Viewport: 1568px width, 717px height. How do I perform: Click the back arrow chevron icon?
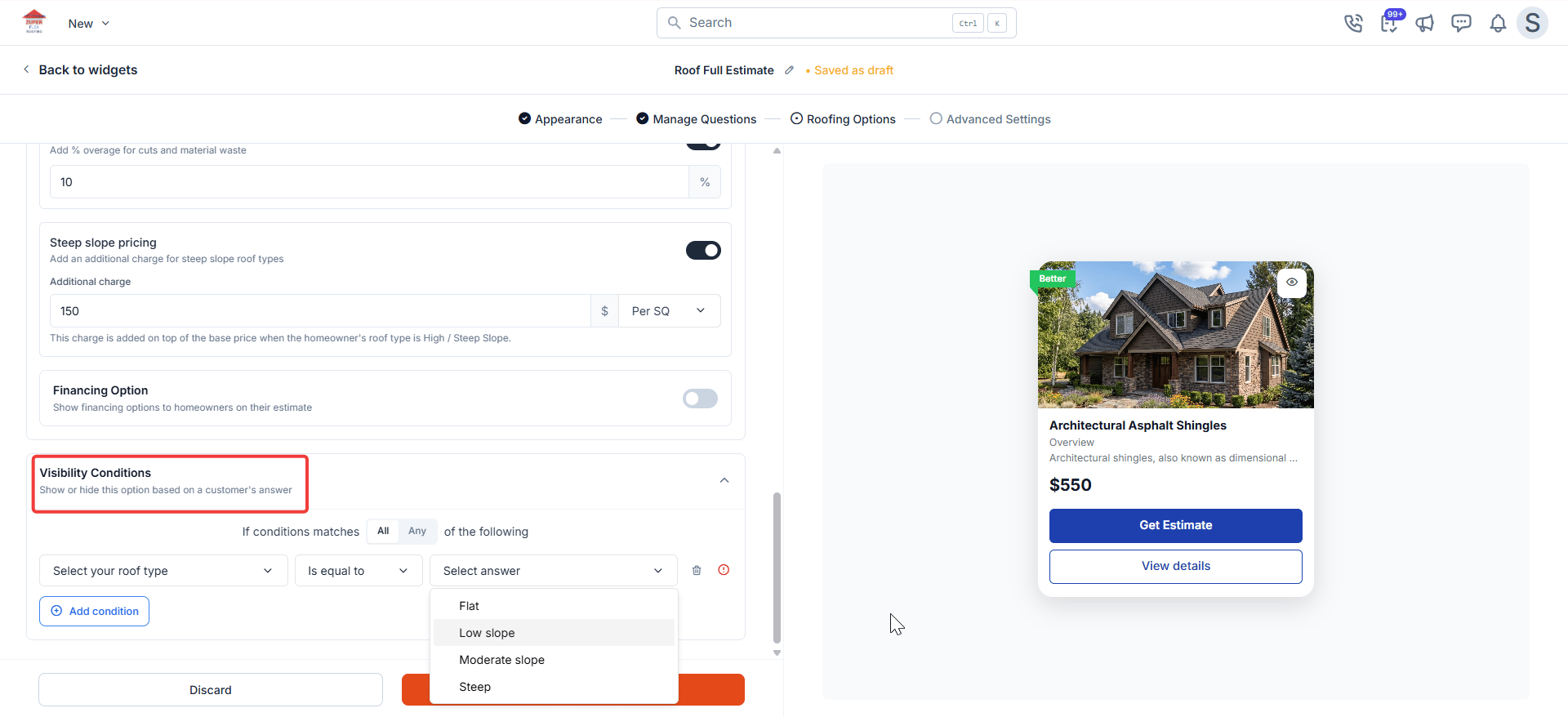(26, 69)
